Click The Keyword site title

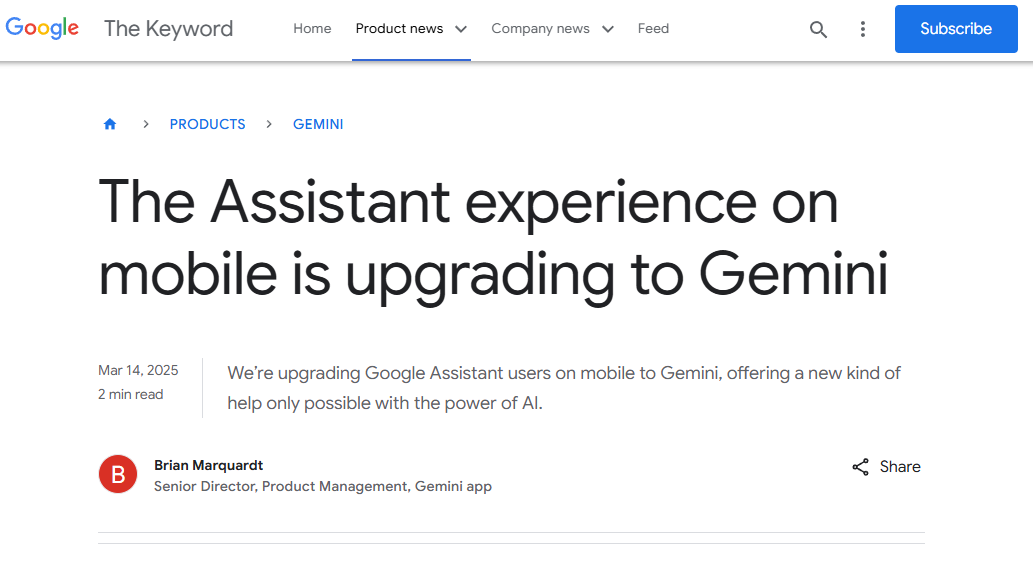[x=168, y=29]
